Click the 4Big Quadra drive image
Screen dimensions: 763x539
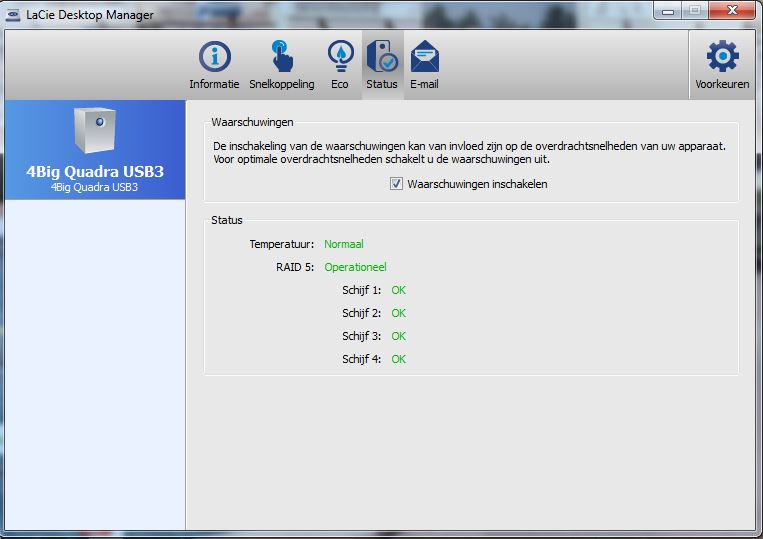95,130
